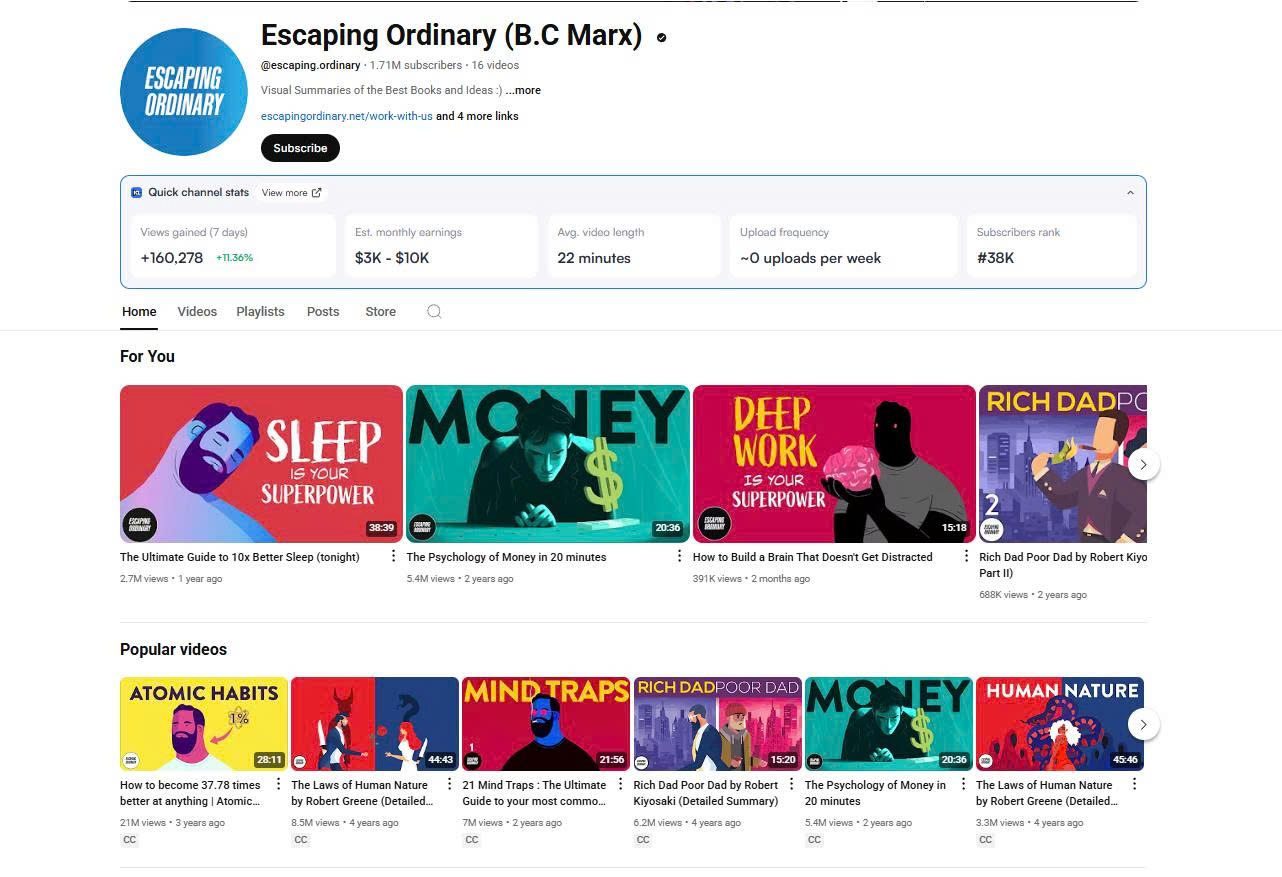1282x877 pixels.
Task: Play the Sleep Is Your Superpower thumbnail
Action: tap(261, 464)
